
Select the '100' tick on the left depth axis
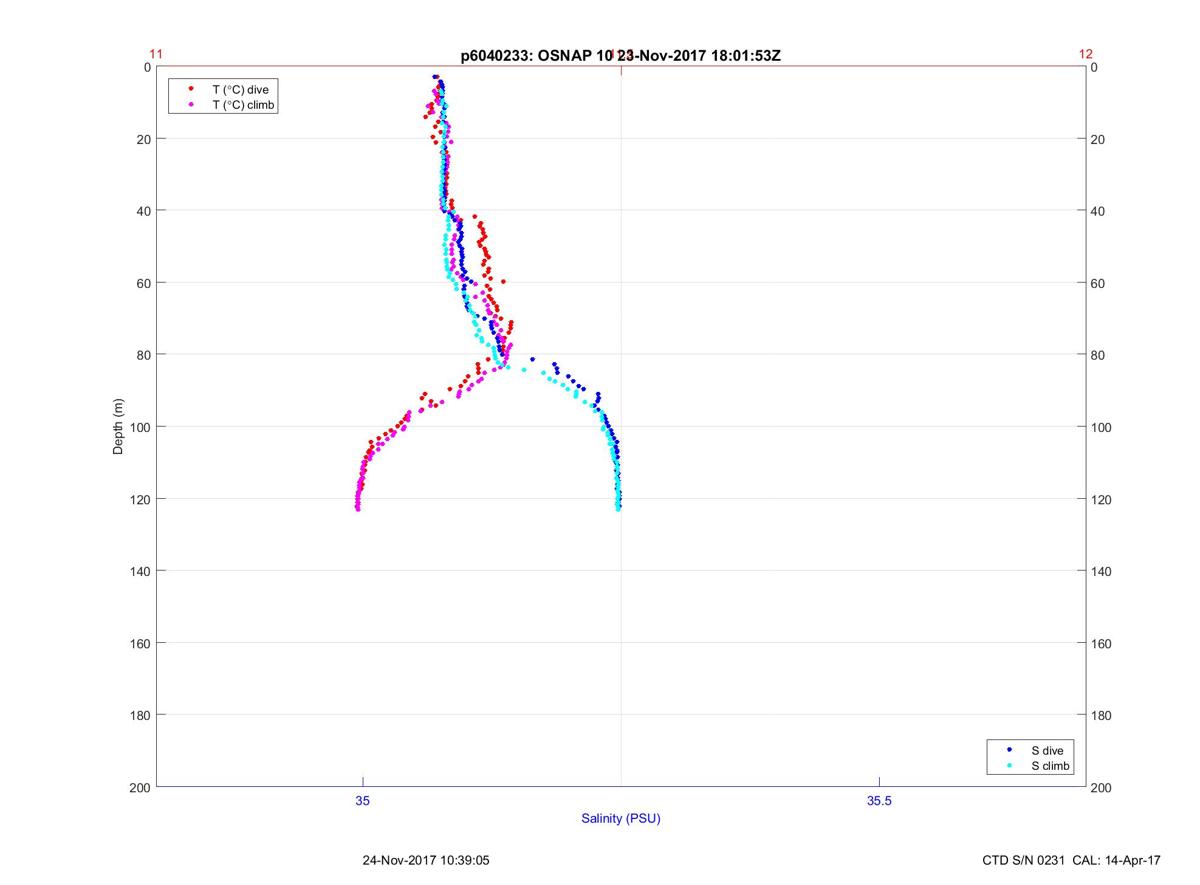(140, 427)
